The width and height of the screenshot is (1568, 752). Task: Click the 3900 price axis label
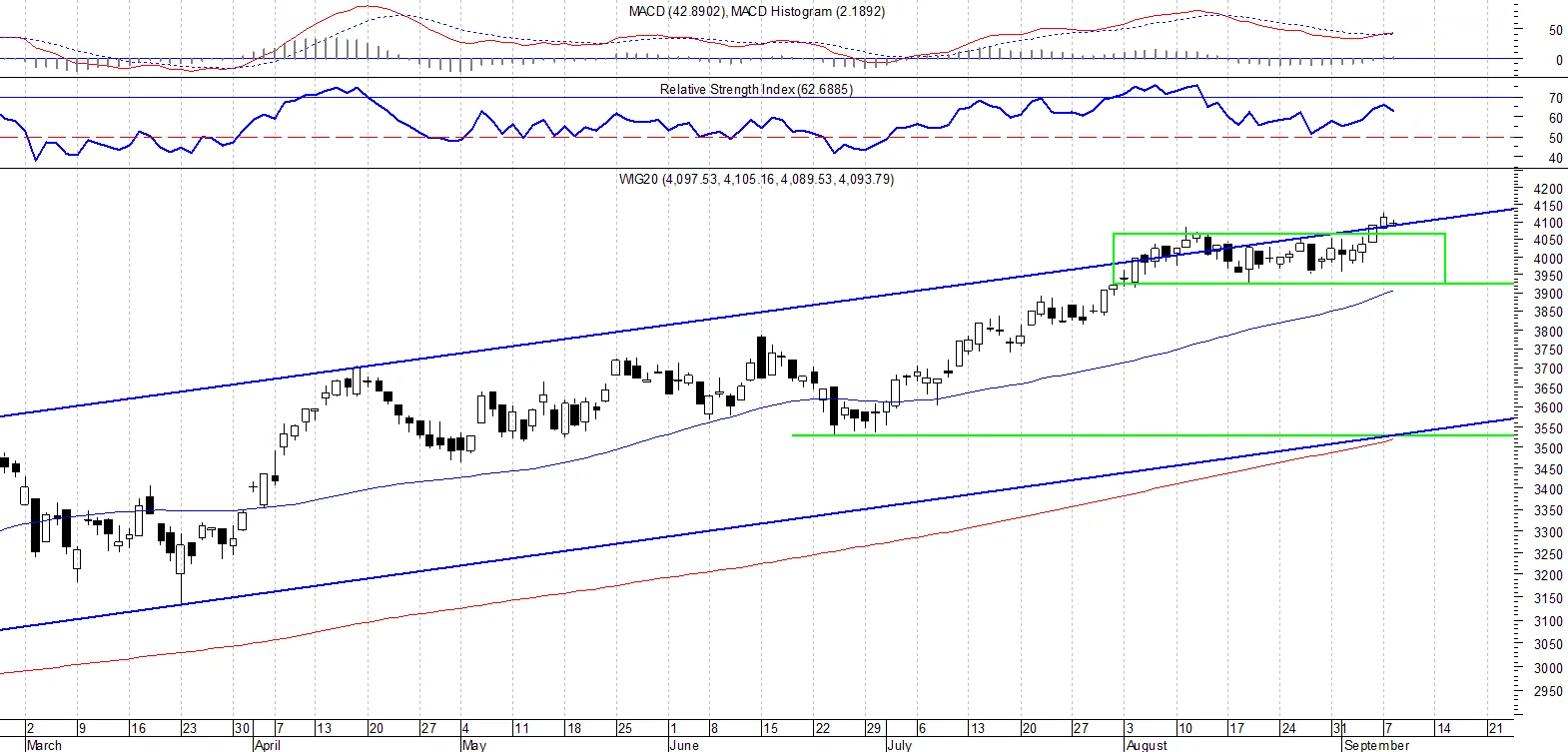point(1548,294)
